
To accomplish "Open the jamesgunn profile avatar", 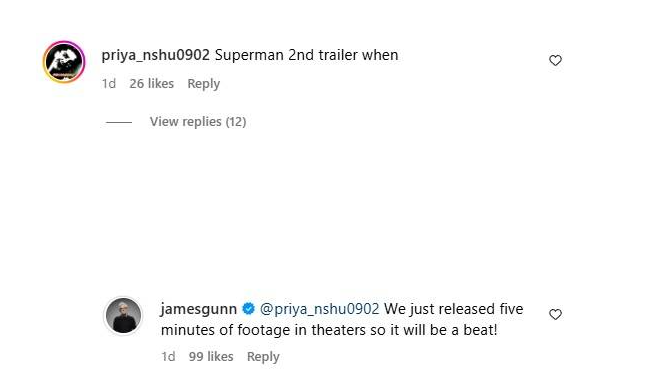I will tap(123, 316).
